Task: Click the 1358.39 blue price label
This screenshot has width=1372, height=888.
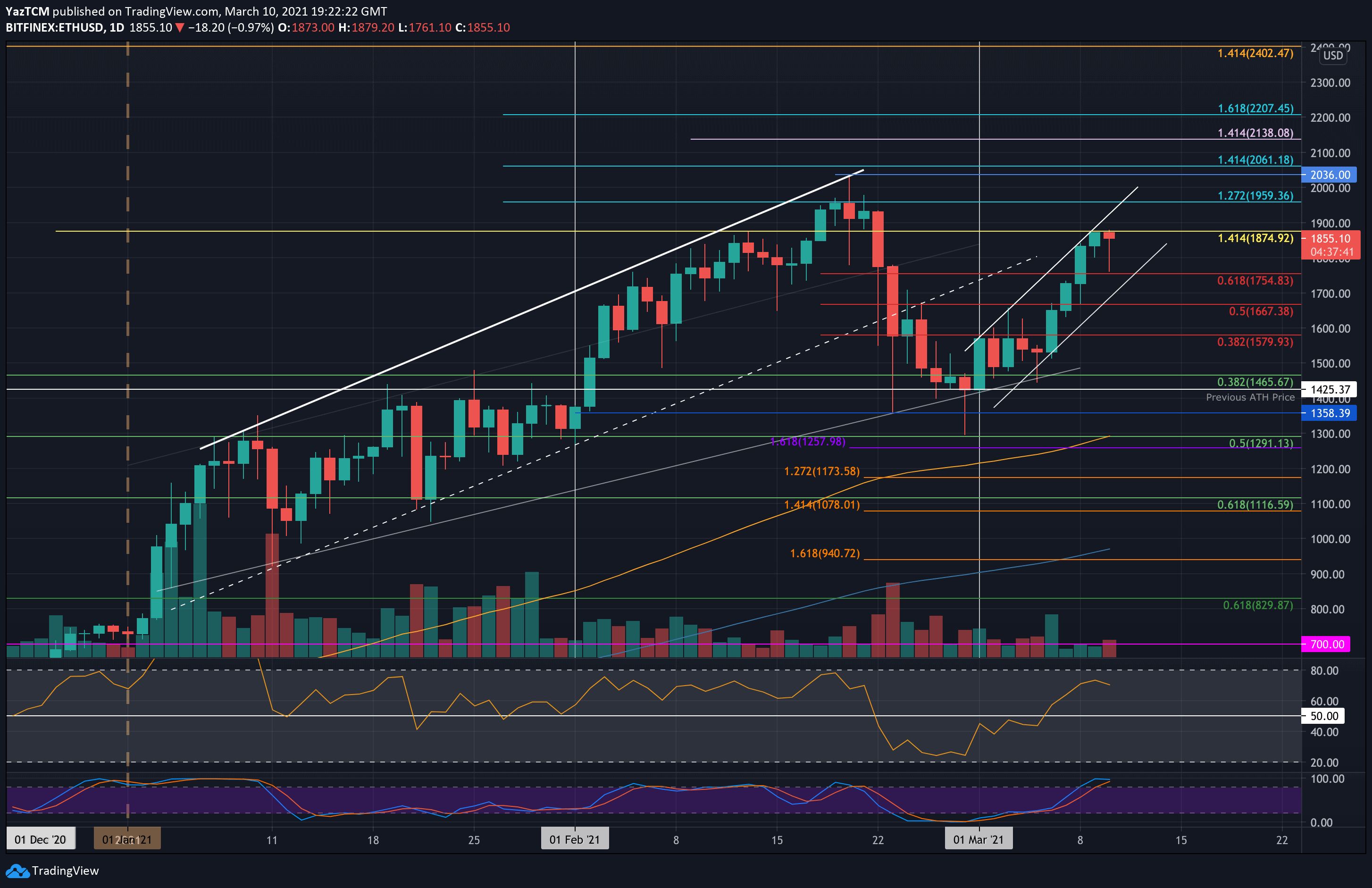Action: [x=1330, y=413]
